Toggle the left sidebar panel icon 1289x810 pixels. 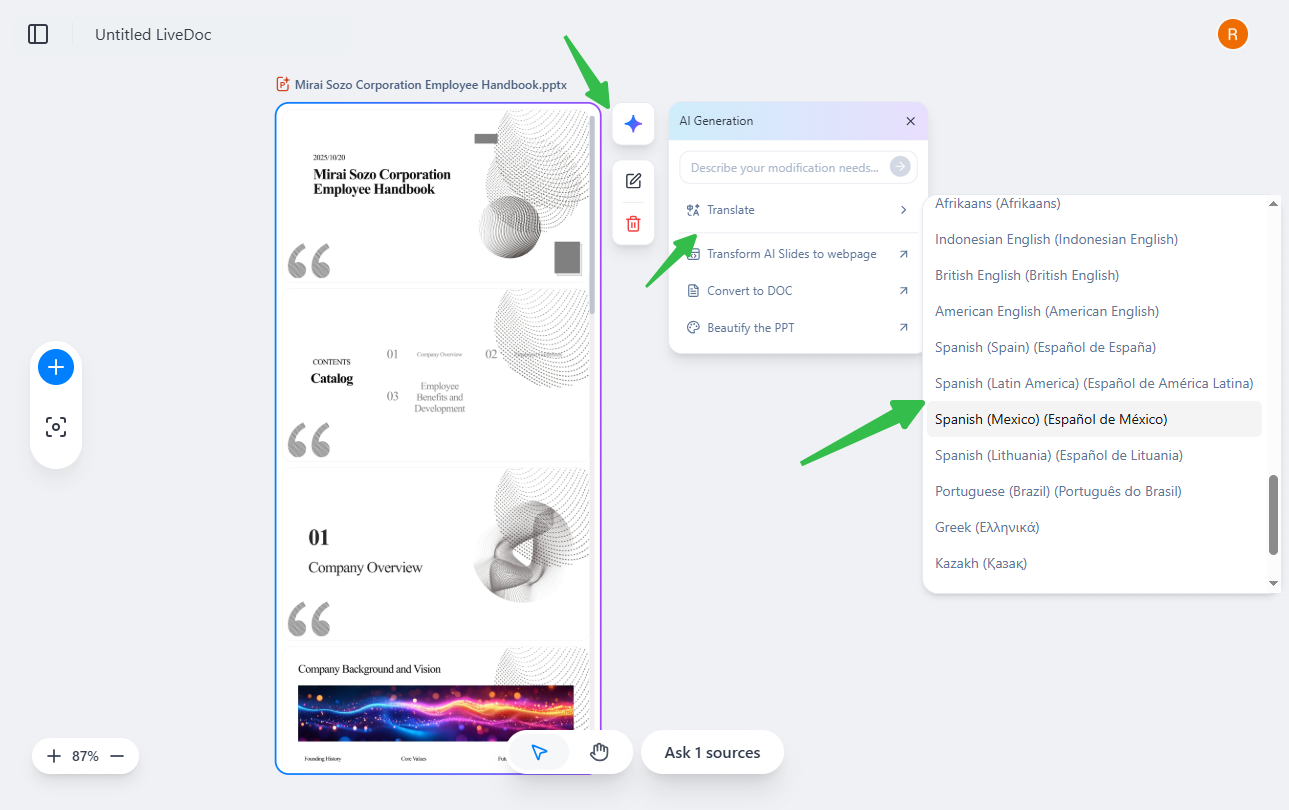38,34
